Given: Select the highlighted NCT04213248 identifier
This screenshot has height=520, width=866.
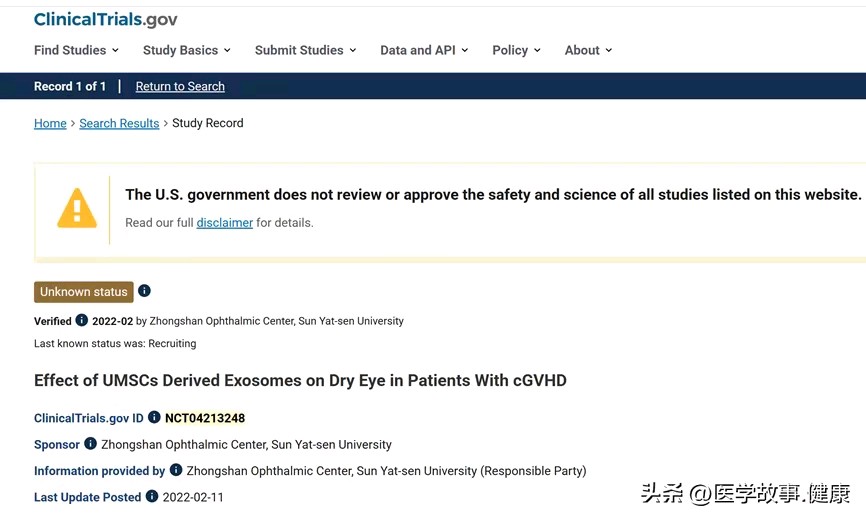Looking at the screenshot, I should click(205, 418).
